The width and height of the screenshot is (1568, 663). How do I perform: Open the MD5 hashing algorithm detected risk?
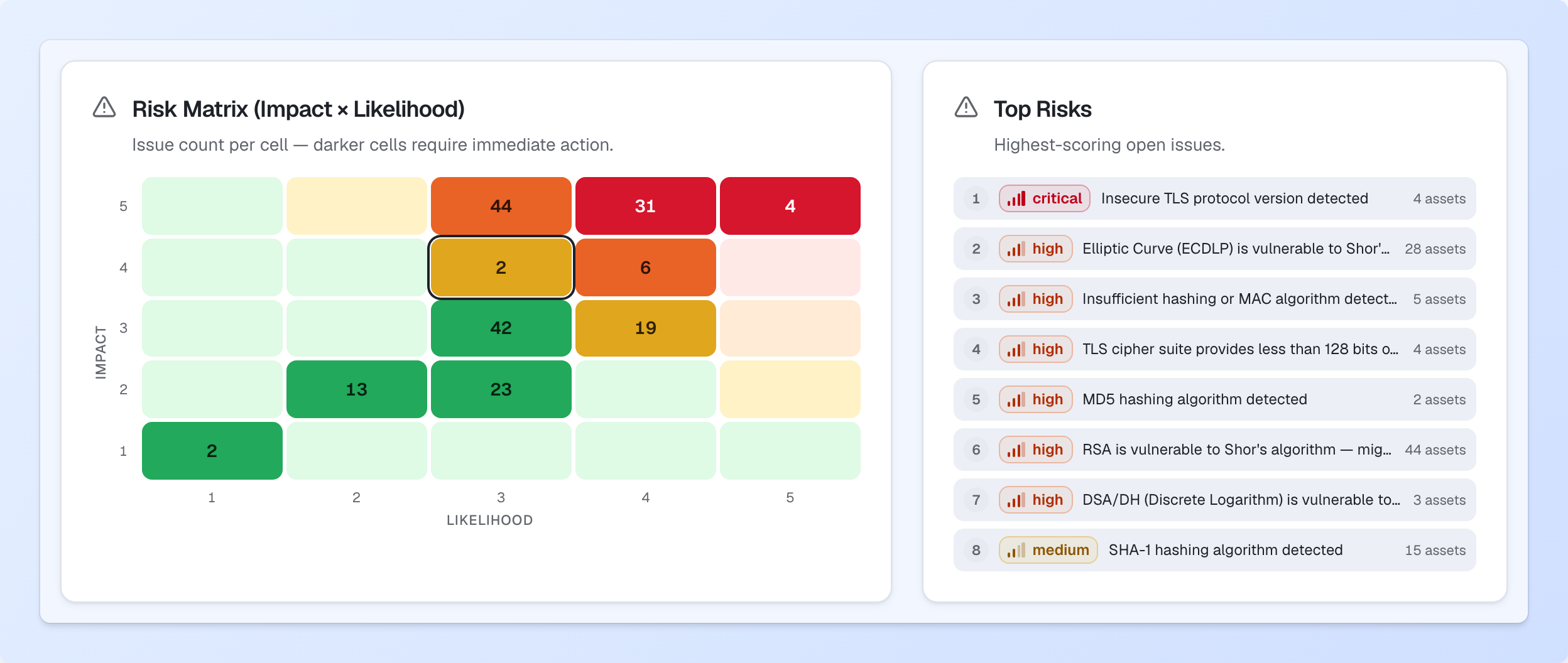click(x=1214, y=399)
